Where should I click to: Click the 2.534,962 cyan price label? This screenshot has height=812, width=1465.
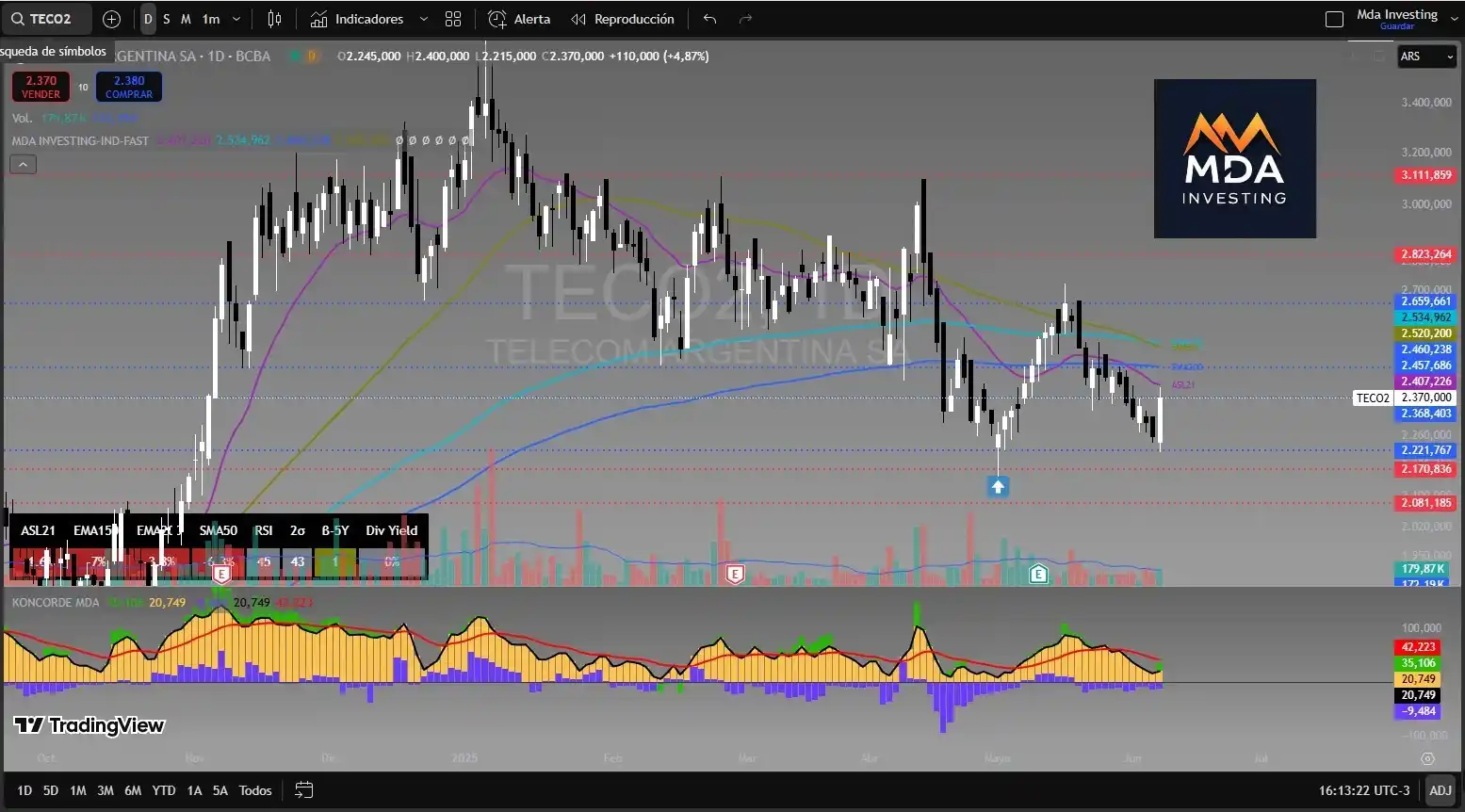coord(1425,317)
